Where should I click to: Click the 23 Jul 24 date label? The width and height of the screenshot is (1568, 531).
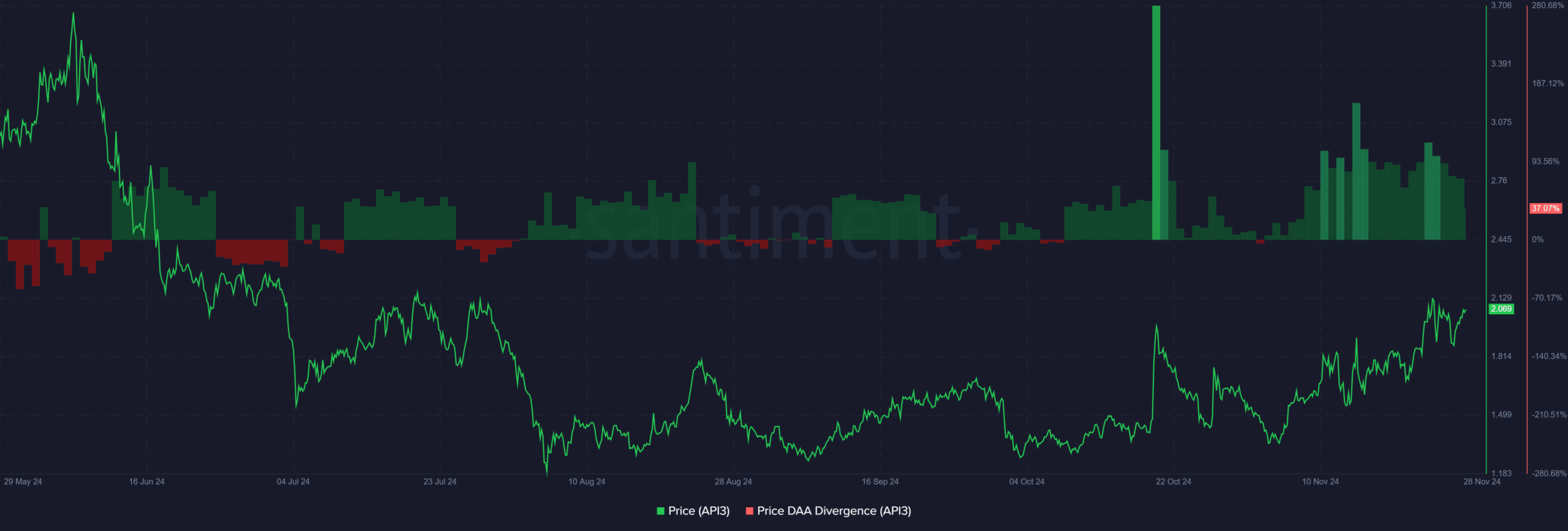(x=440, y=481)
